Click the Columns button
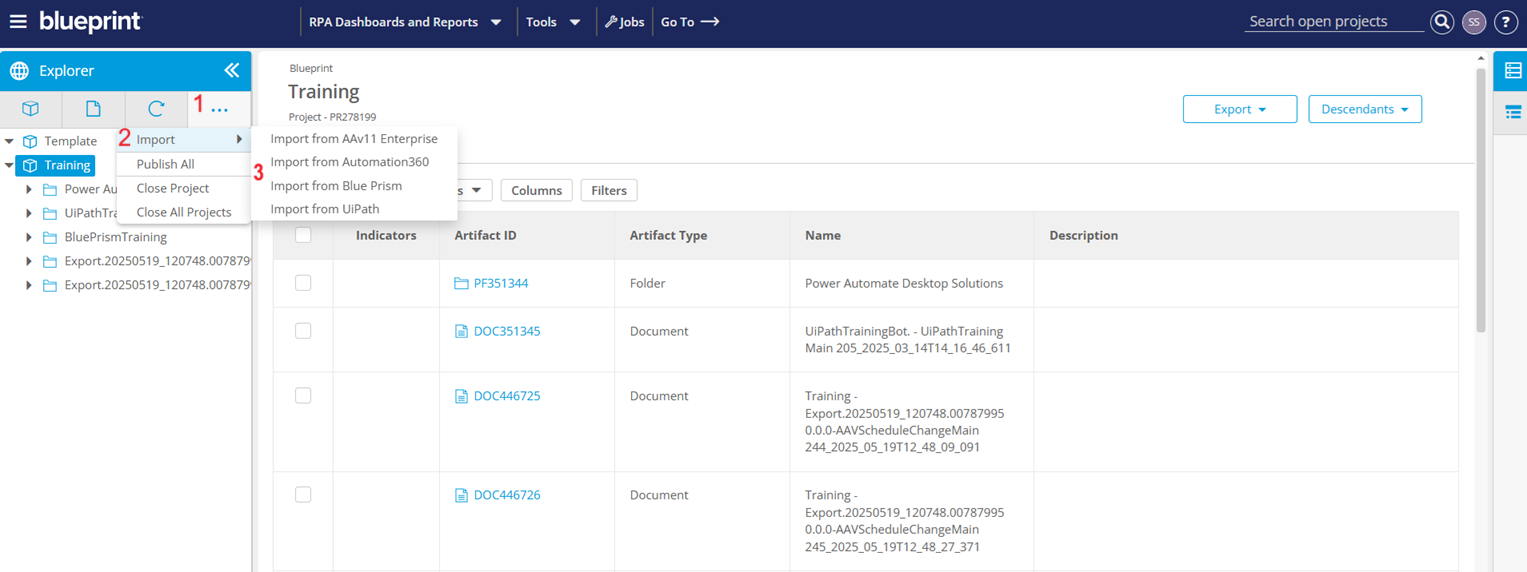The image size is (1527, 572). [536, 190]
